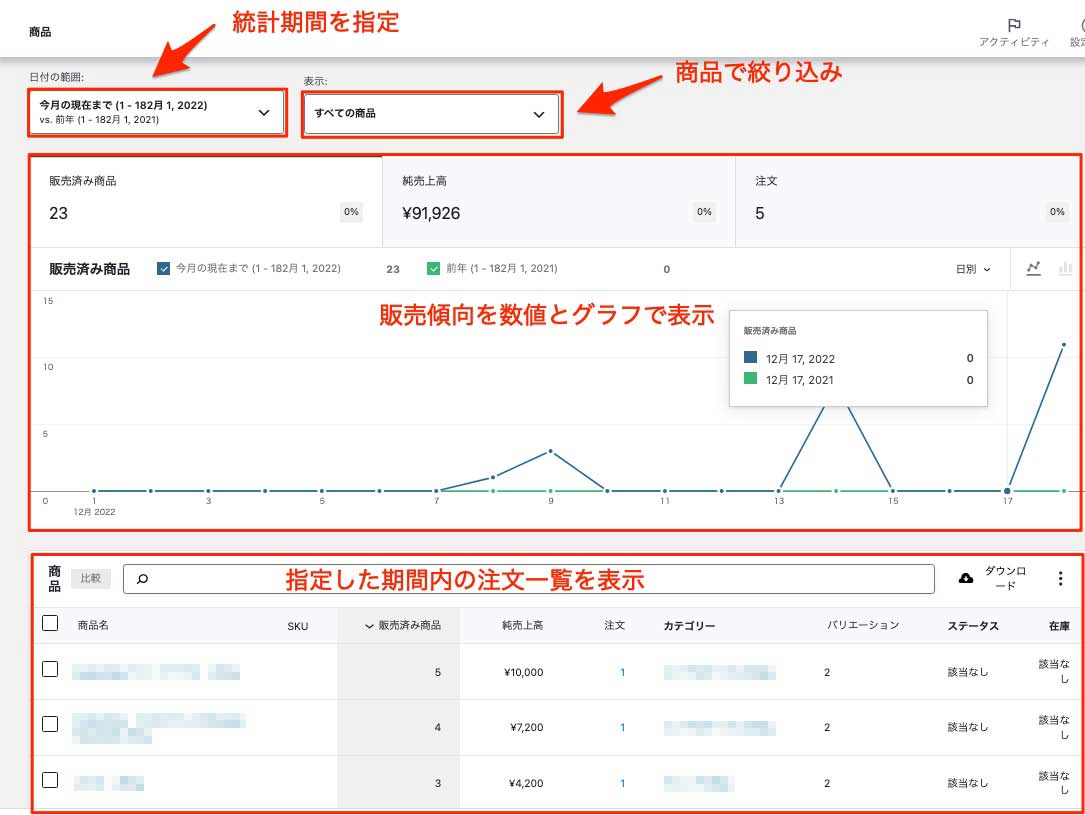Select the 純売上高 summary tab
This screenshot has height=815, width=1085.
pyautogui.click(x=558, y=201)
